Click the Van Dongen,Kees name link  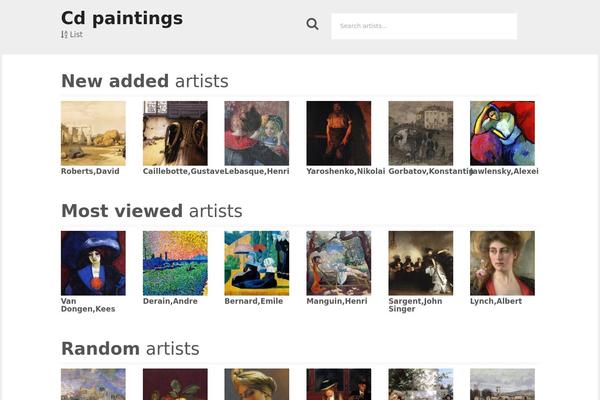88,305
